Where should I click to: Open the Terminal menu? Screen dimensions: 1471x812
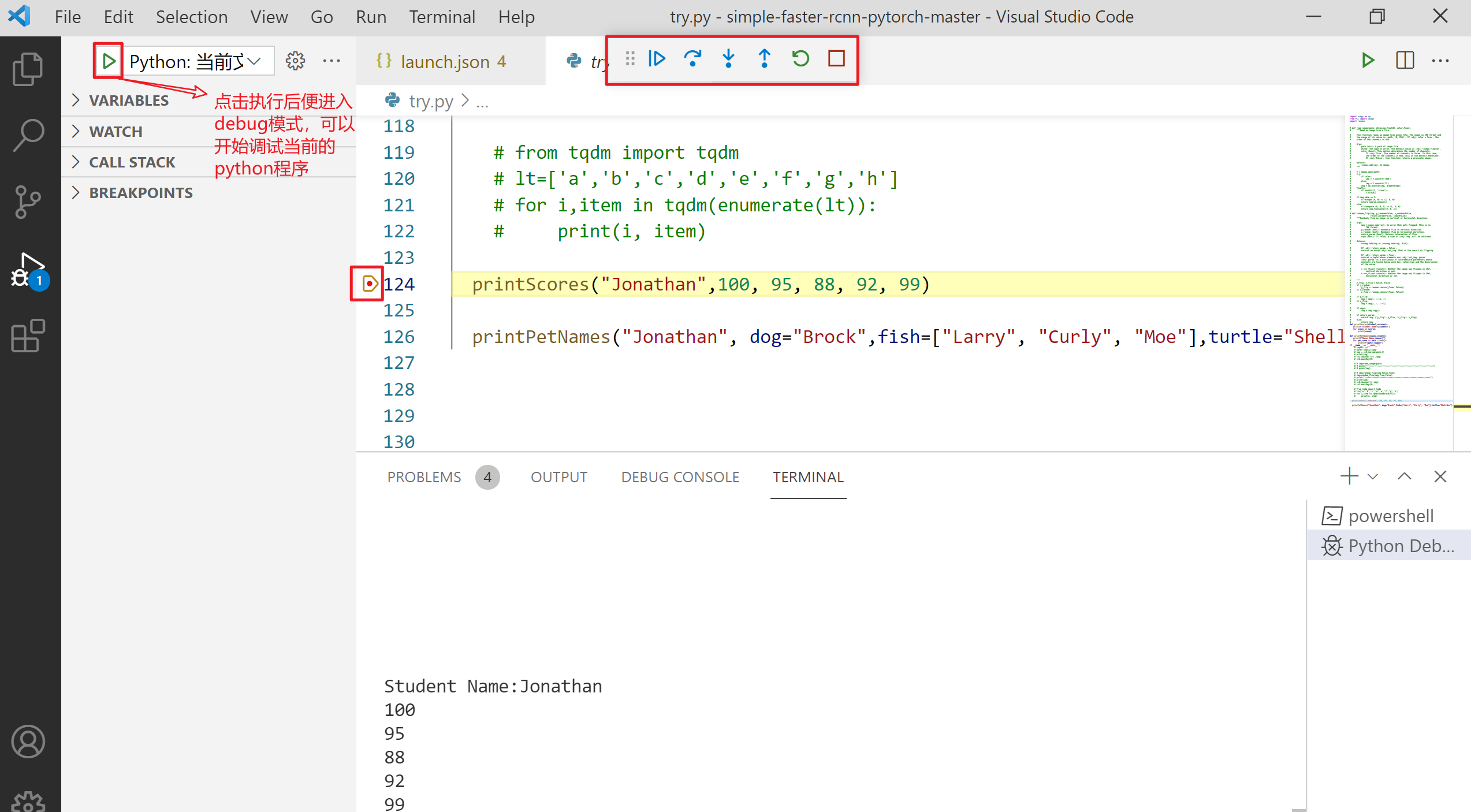click(442, 17)
